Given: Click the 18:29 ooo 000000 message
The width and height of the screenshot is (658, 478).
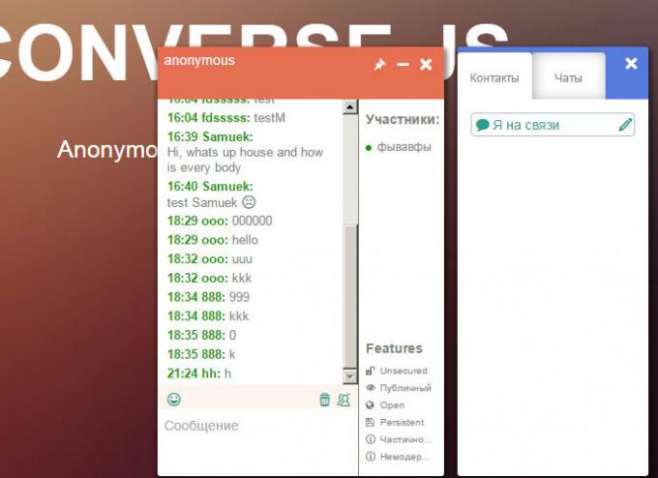Looking at the screenshot, I should 220,221.
